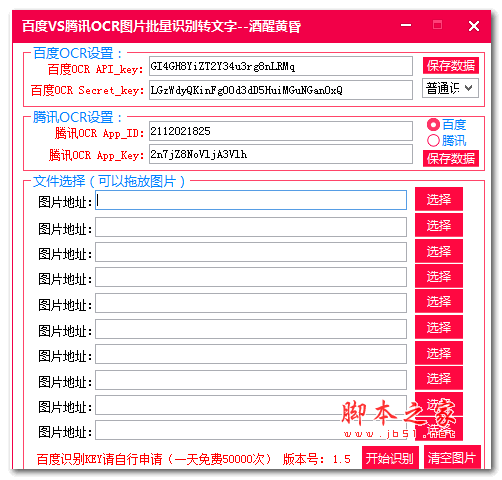Click the 腾讯OCR App_ID input field
502x480 pixels.
[281, 131]
